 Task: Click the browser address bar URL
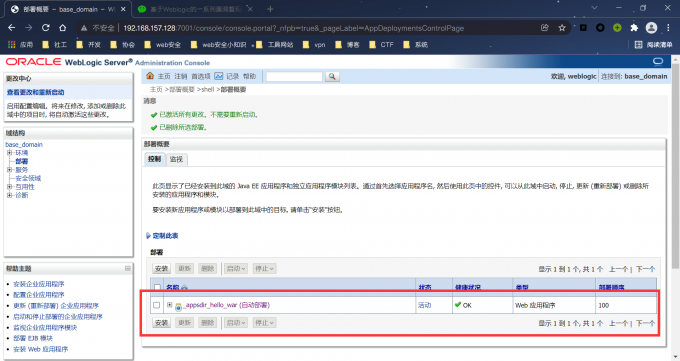coord(294,28)
